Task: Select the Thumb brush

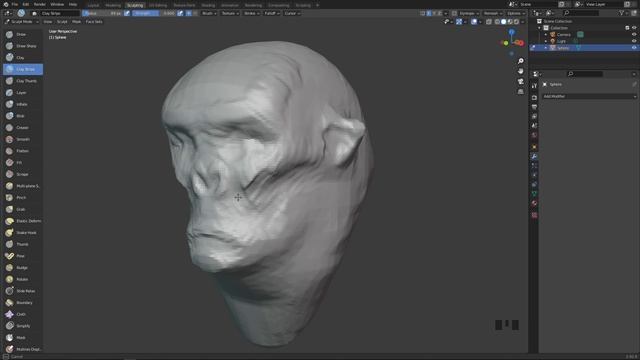Action: click(x=22, y=244)
